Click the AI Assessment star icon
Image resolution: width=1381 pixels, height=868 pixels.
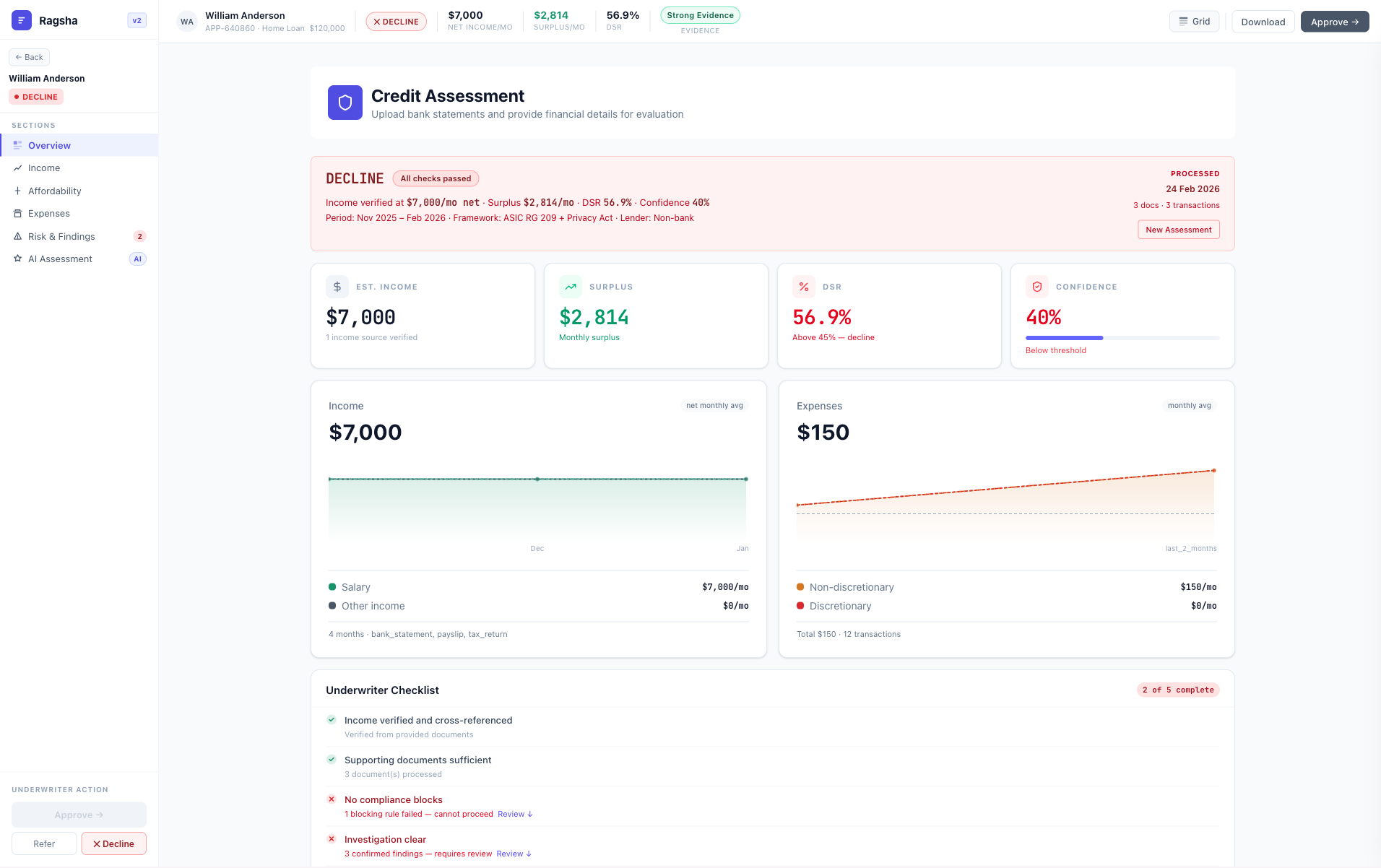[x=17, y=259]
